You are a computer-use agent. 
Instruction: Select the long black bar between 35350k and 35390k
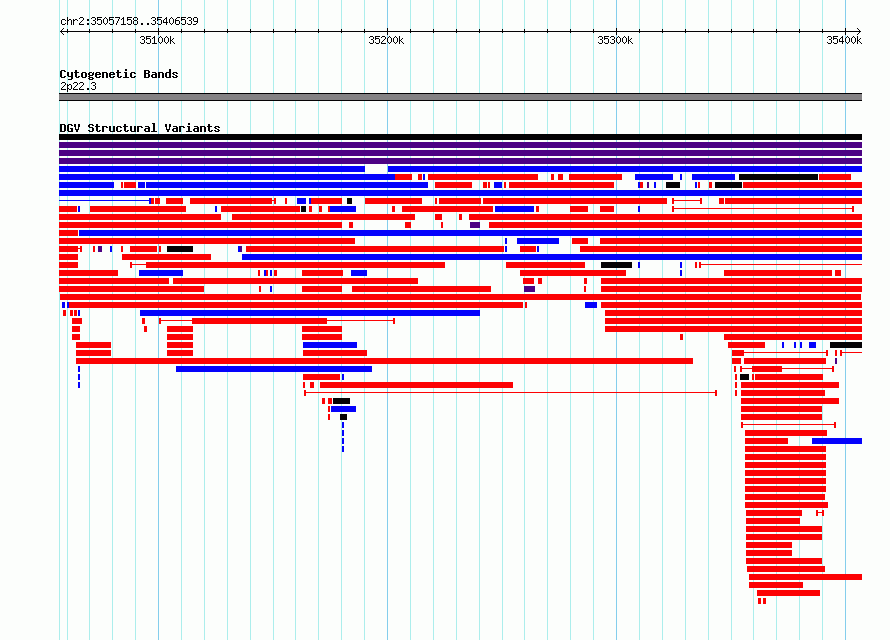click(778, 177)
